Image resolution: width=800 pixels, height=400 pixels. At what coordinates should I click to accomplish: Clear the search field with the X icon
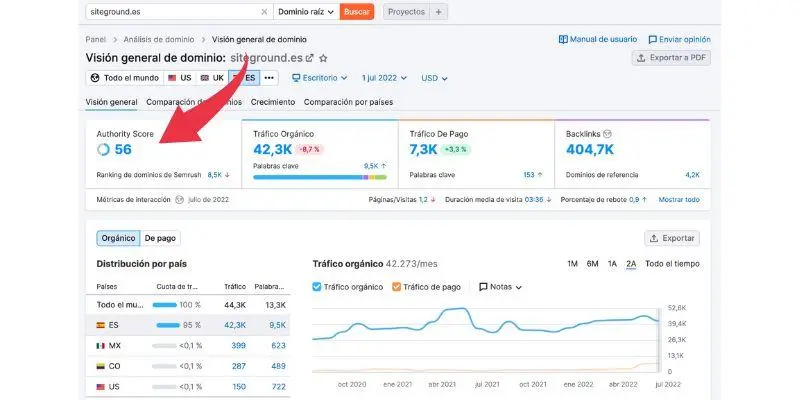pyautogui.click(x=264, y=12)
